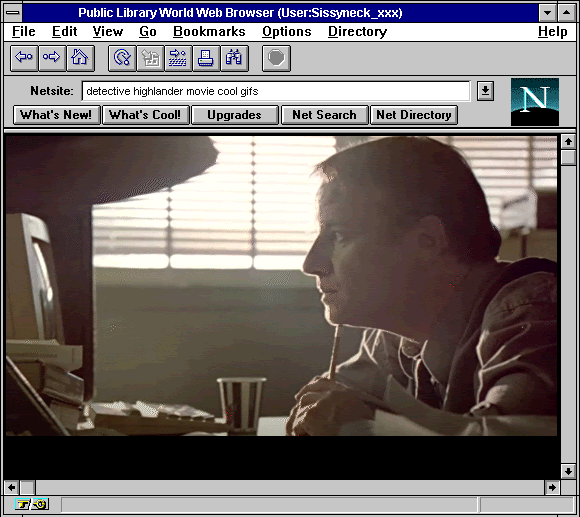Go forward with the right arrow button

point(52,58)
